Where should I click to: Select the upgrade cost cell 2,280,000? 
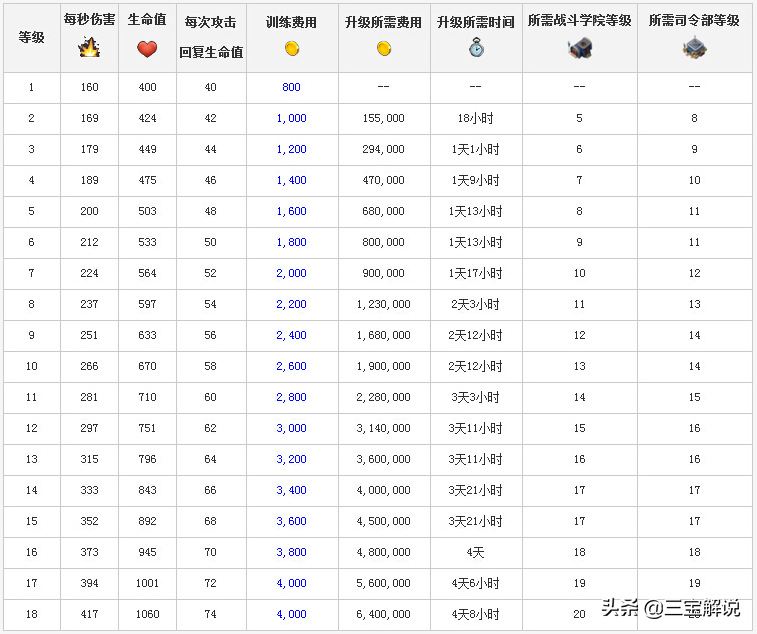[384, 397]
